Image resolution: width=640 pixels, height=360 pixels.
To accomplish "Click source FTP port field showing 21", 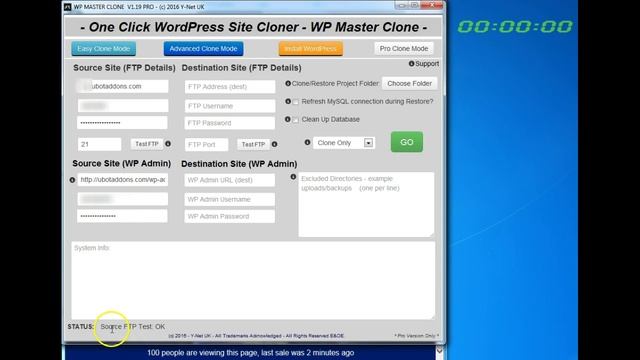I will click(x=99, y=144).
